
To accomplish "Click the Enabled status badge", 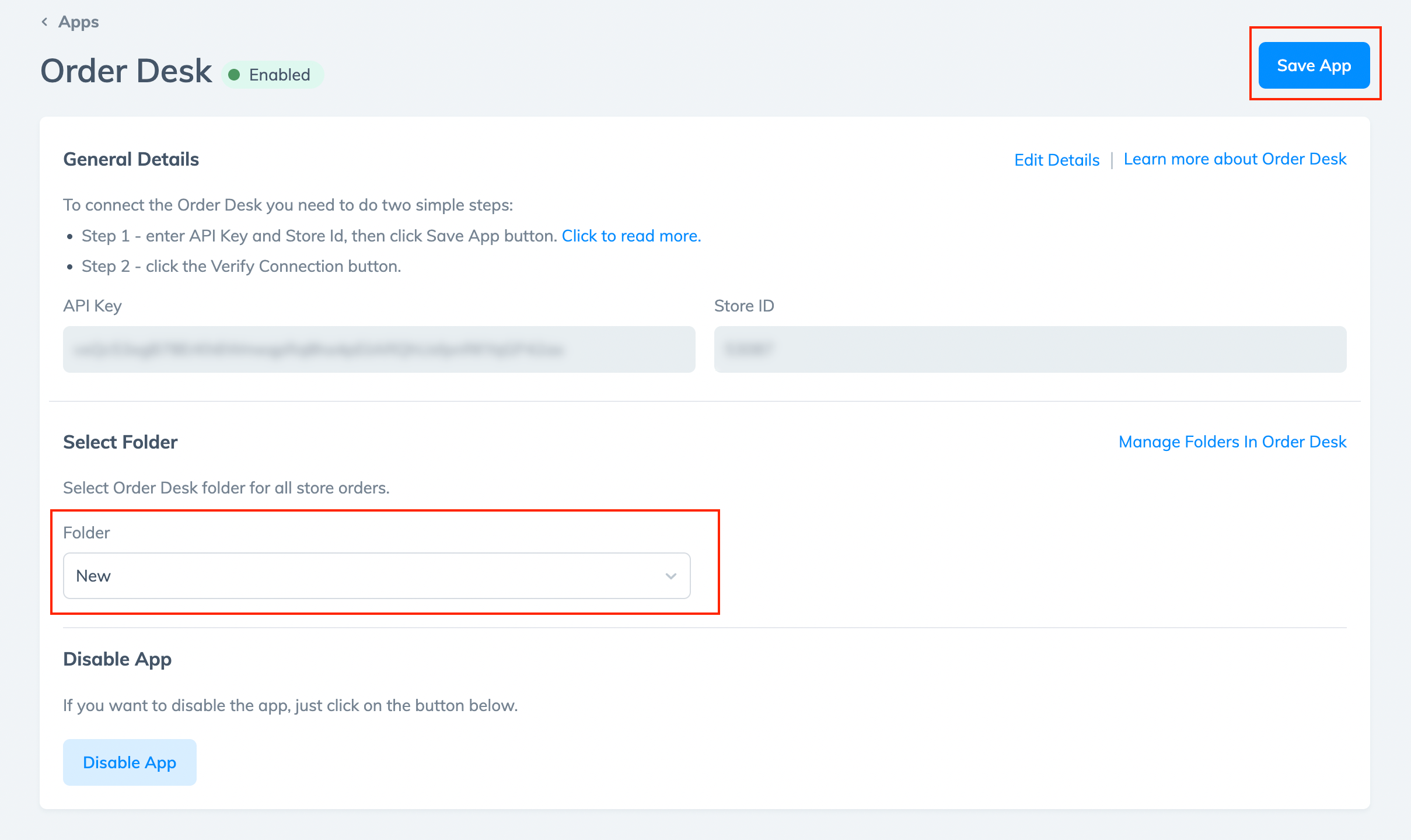I will (271, 74).
